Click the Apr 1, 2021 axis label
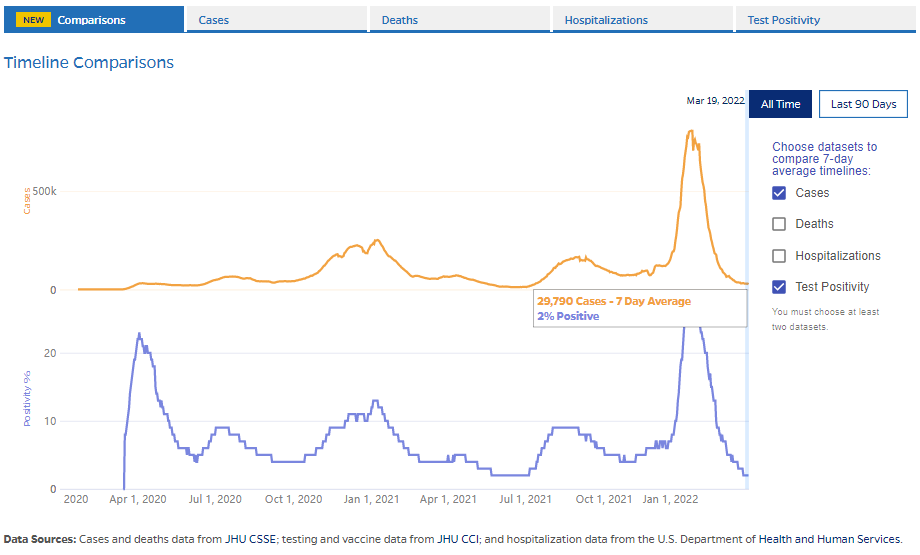 [x=448, y=499]
